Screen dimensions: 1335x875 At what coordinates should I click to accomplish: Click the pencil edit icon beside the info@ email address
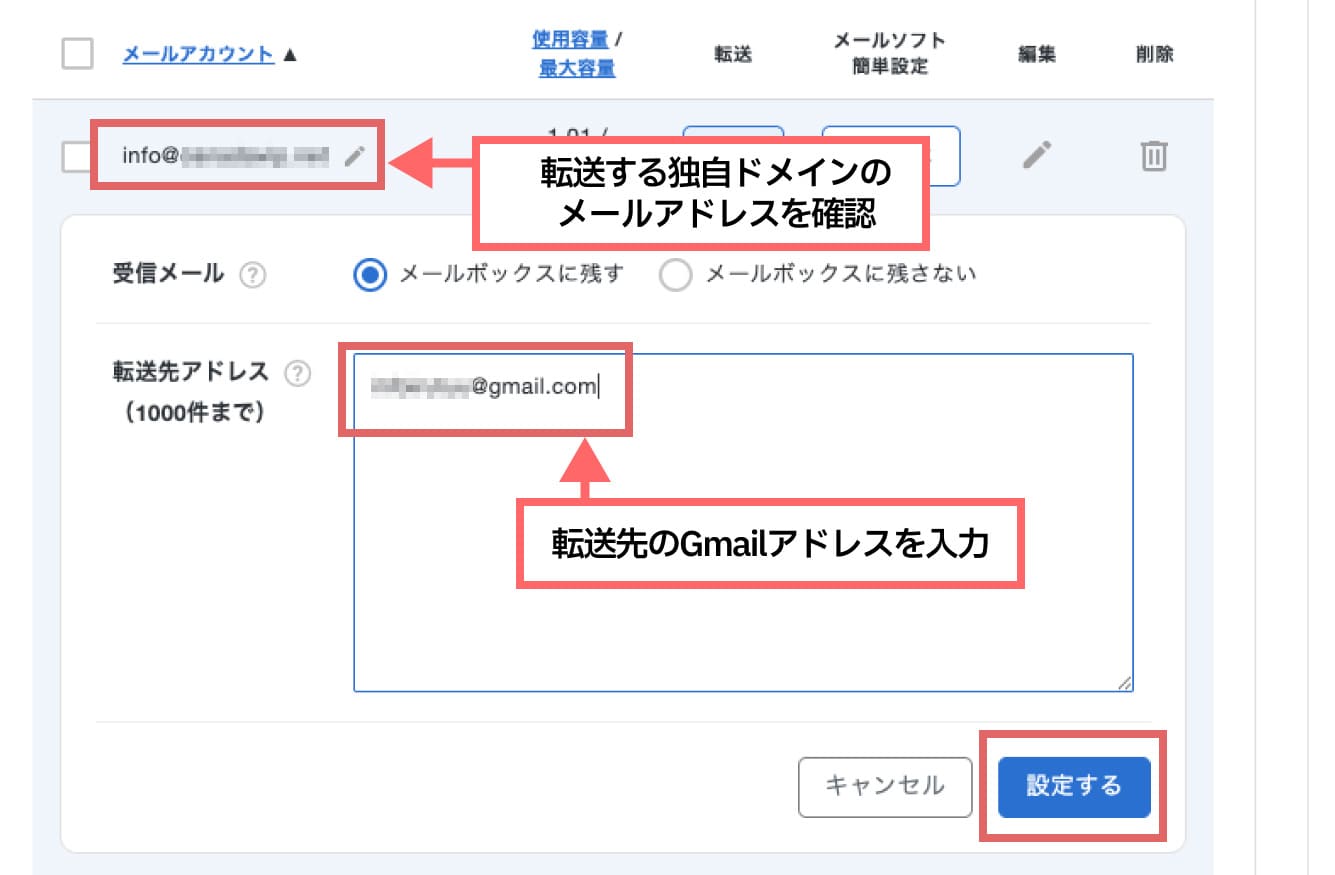(x=355, y=155)
